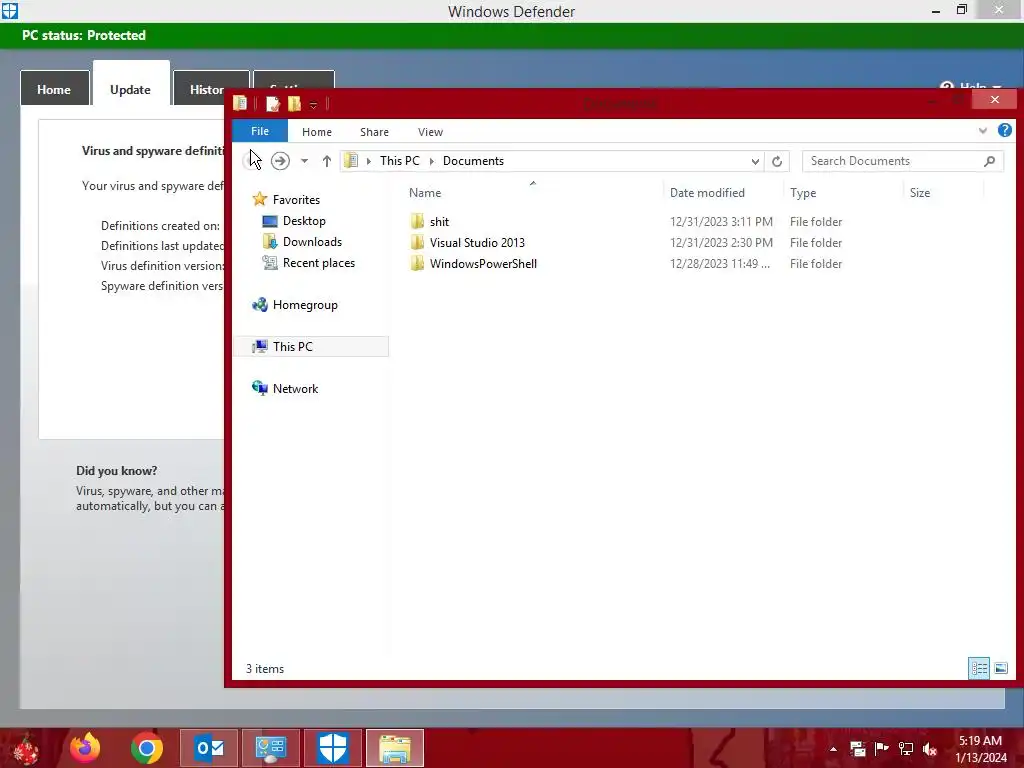Open the View ribbon tab

tap(430, 132)
